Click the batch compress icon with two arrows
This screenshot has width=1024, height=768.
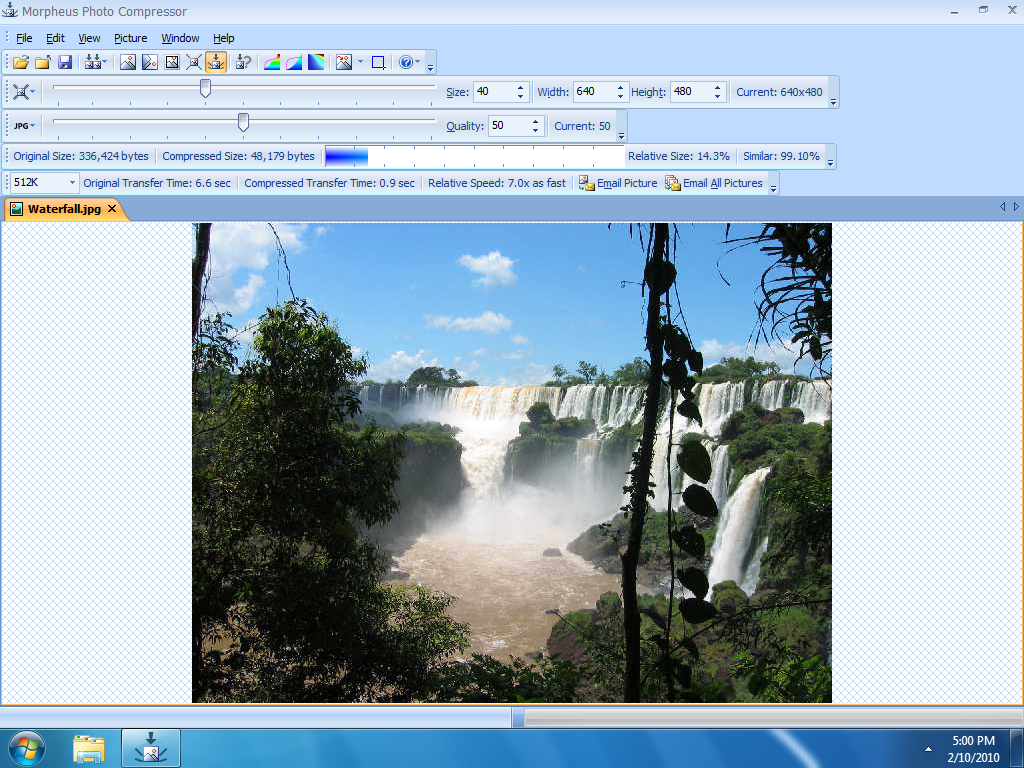tap(93, 62)
